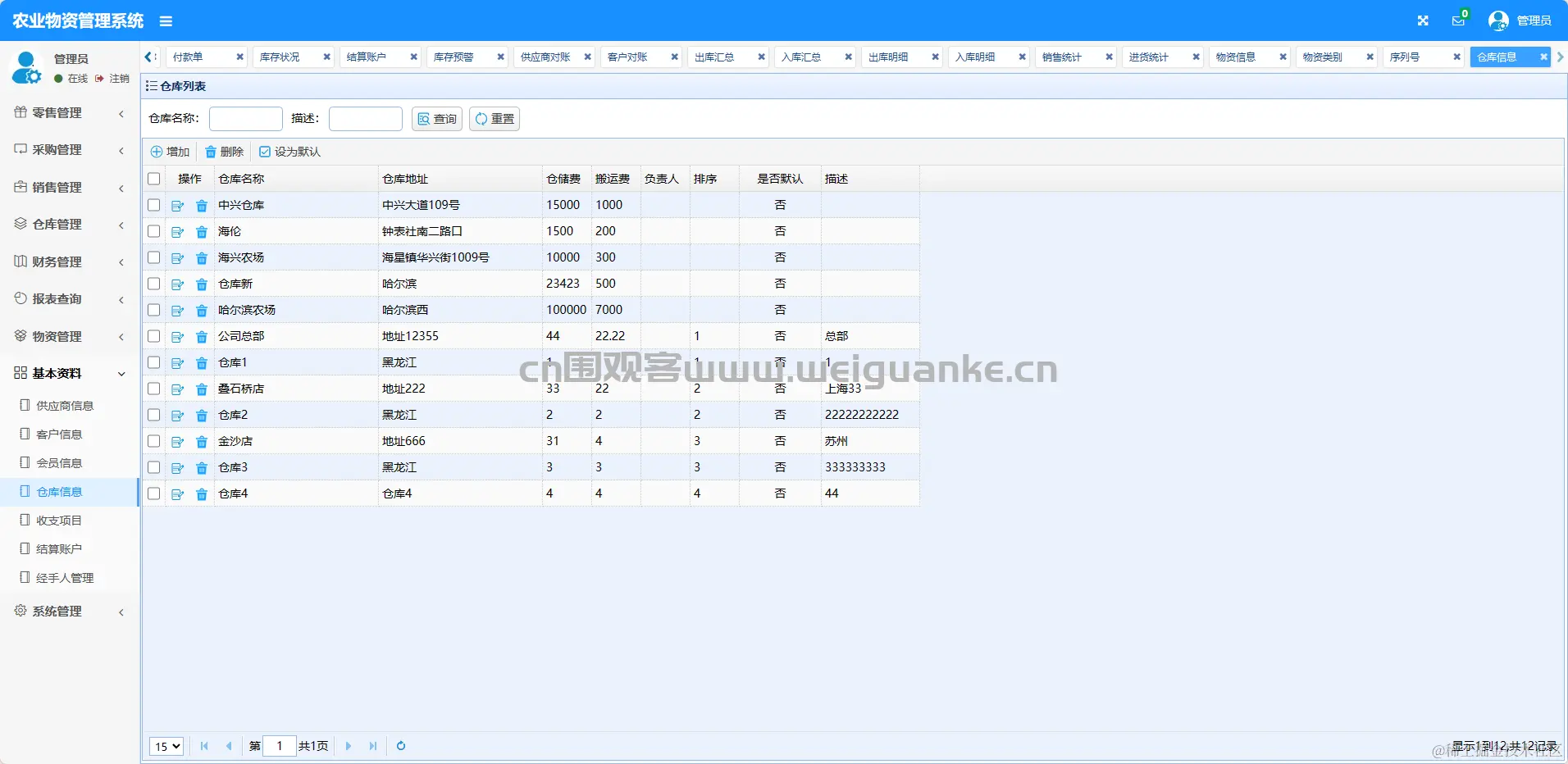The image size is (1568, 764).
Task: Toggle the select-all checkbox in table header
Action: coord(154,179)
